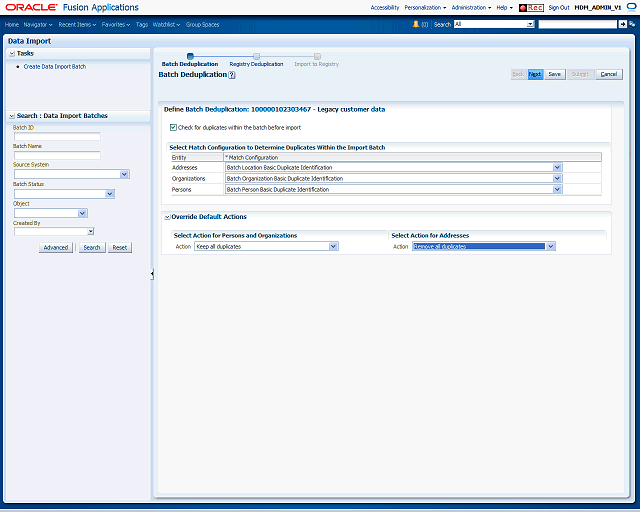The width and height of the screenshot is (640, 512).
Task: Click the Accessibility link
Action: coord(385,8)
